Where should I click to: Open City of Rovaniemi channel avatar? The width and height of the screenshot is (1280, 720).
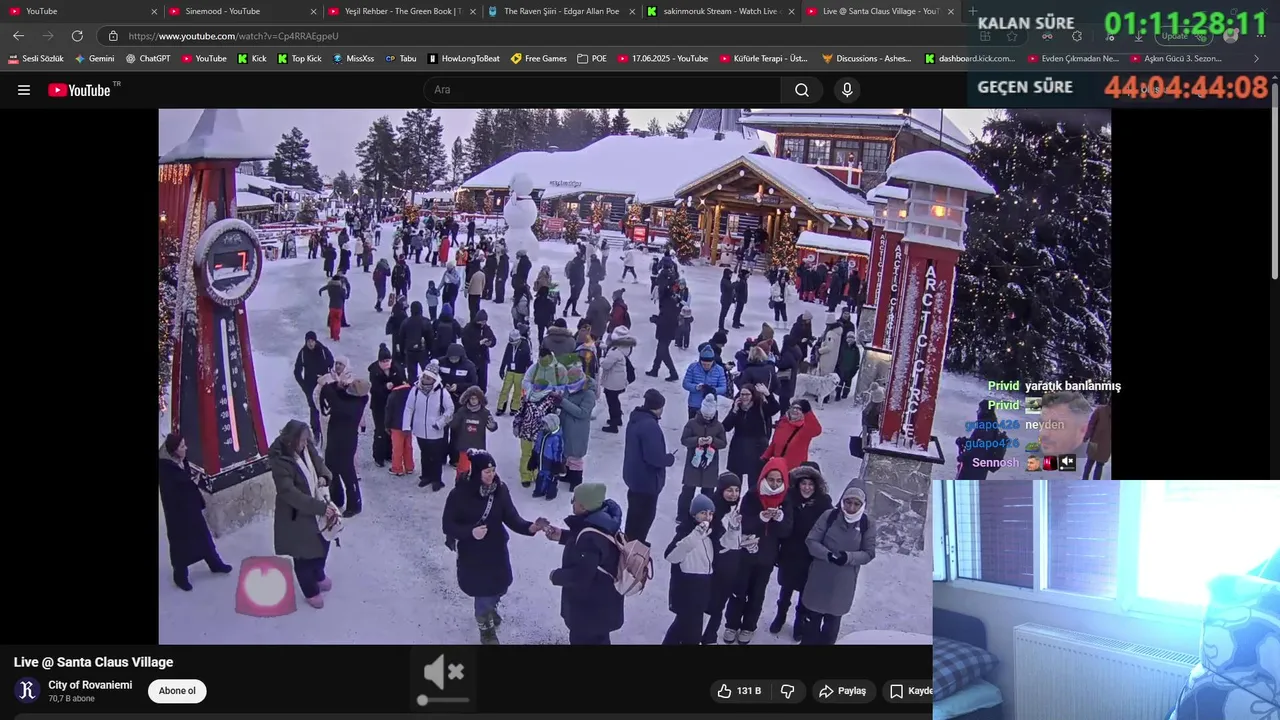(27, 690)
